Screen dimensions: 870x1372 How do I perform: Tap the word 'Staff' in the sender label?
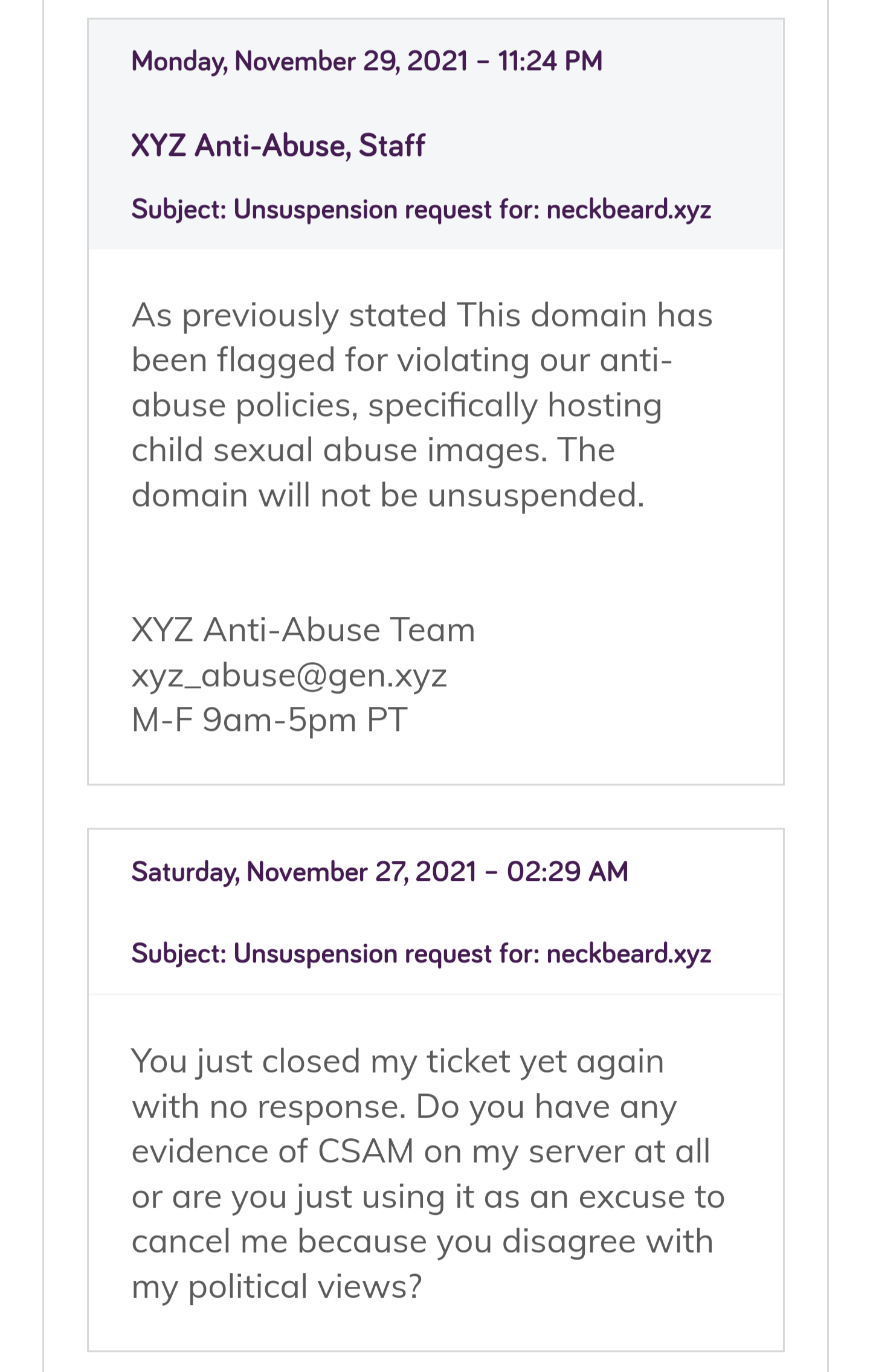[x=391, y=145]
